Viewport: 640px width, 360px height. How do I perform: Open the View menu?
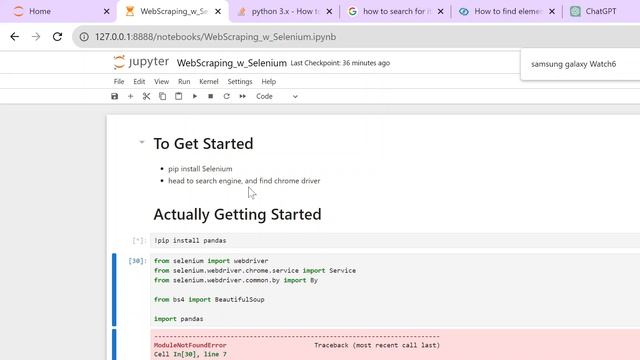coord(161,82)
